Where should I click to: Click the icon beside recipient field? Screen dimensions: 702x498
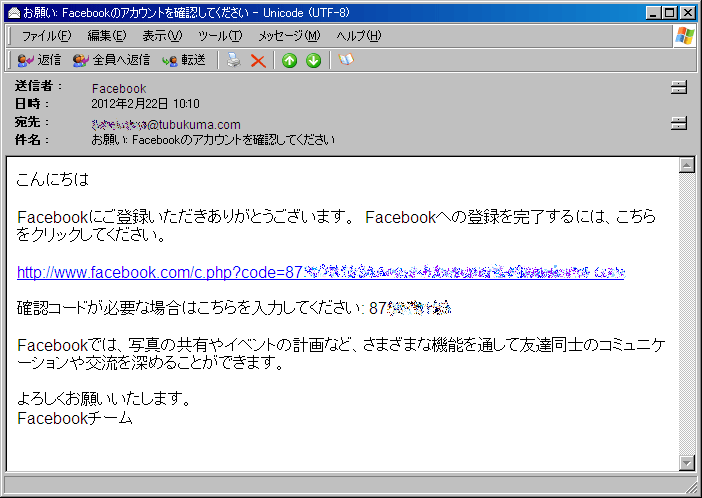679,123
